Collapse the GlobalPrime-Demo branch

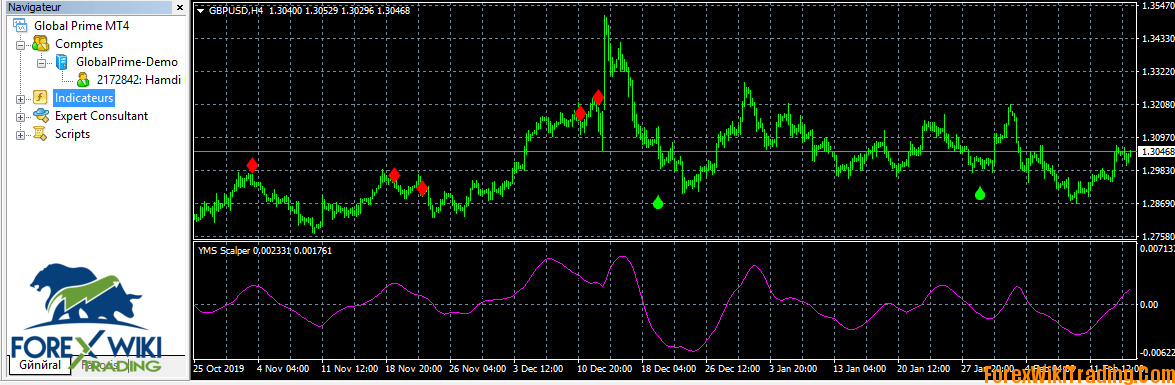[x=41, y=63]
